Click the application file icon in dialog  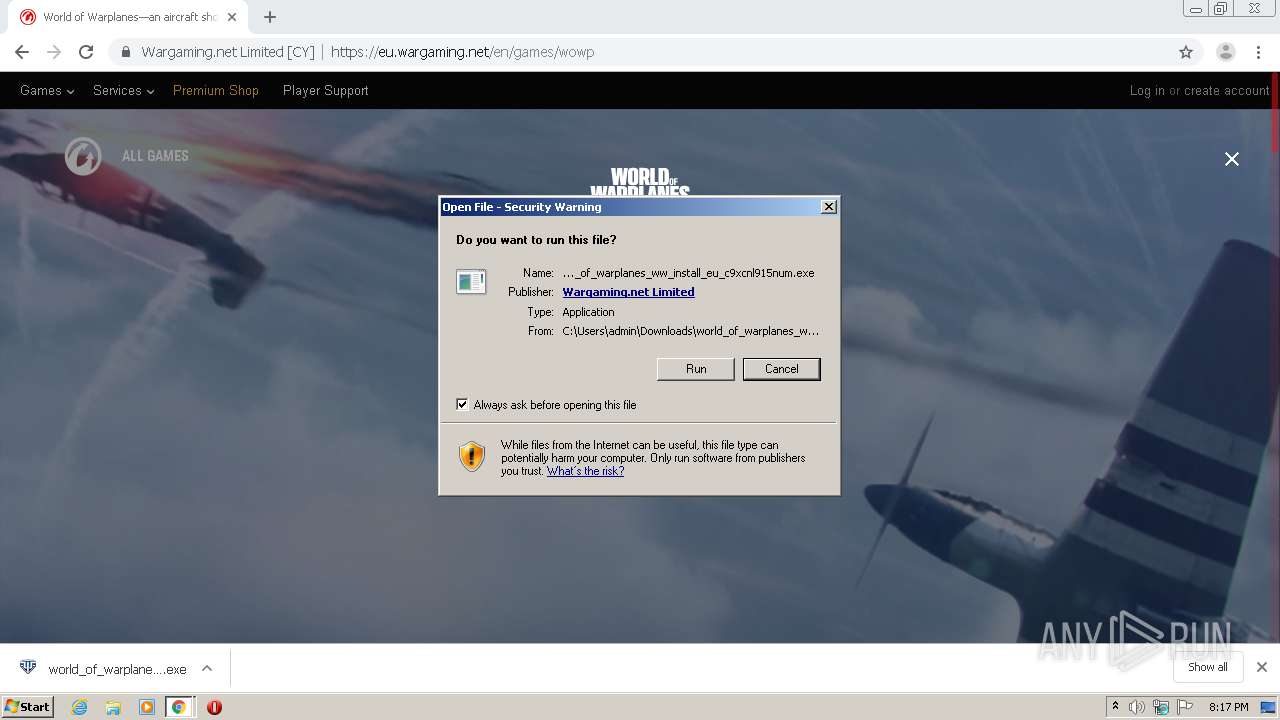(x=471, y=282)
